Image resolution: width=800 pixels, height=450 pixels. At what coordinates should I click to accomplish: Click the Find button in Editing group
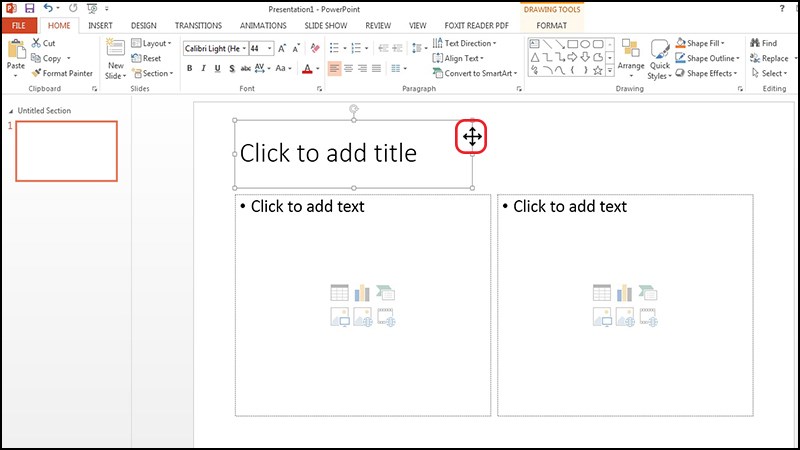762,44
